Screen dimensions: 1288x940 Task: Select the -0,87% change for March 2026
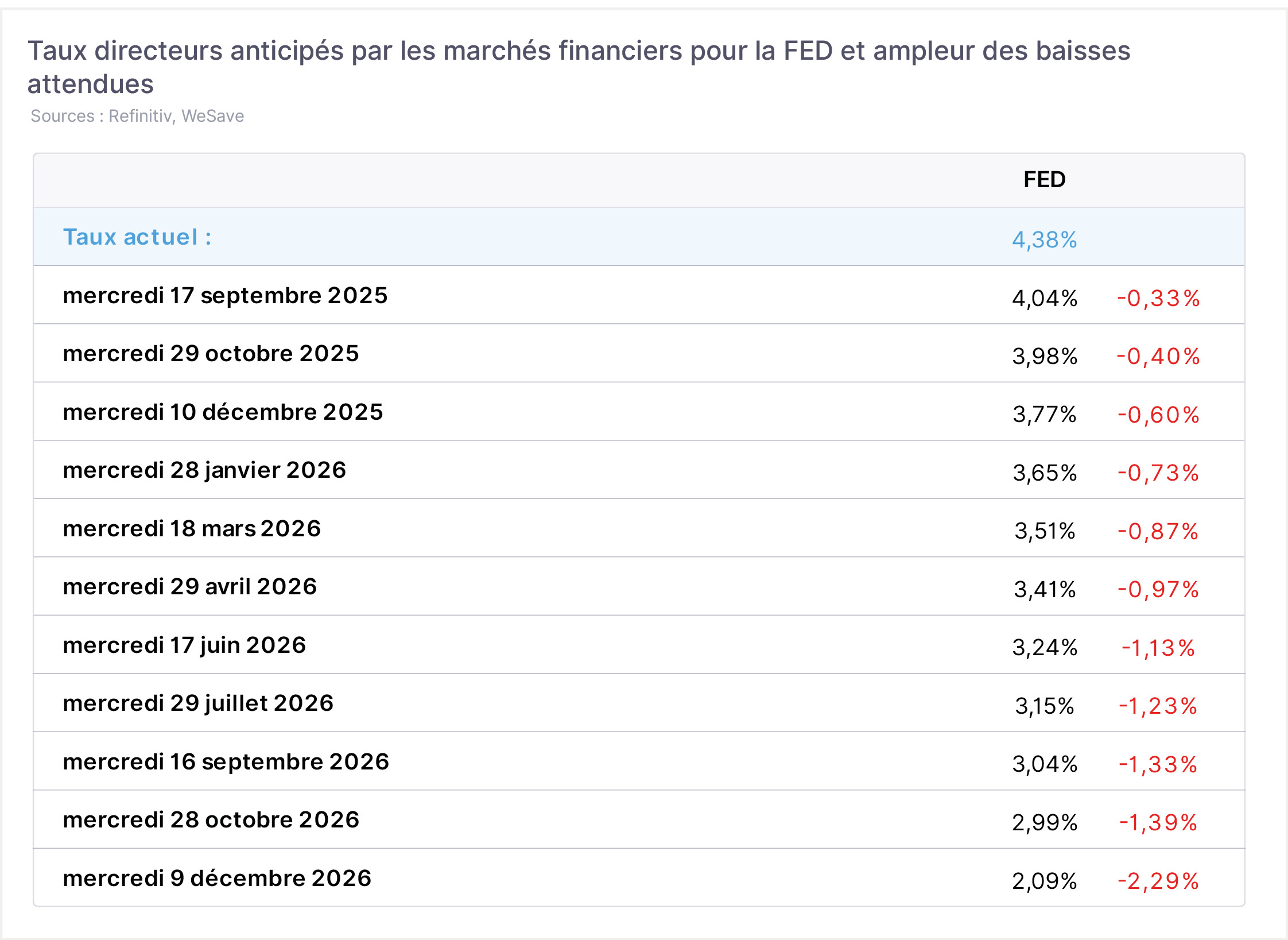[x=1158, y=532]
